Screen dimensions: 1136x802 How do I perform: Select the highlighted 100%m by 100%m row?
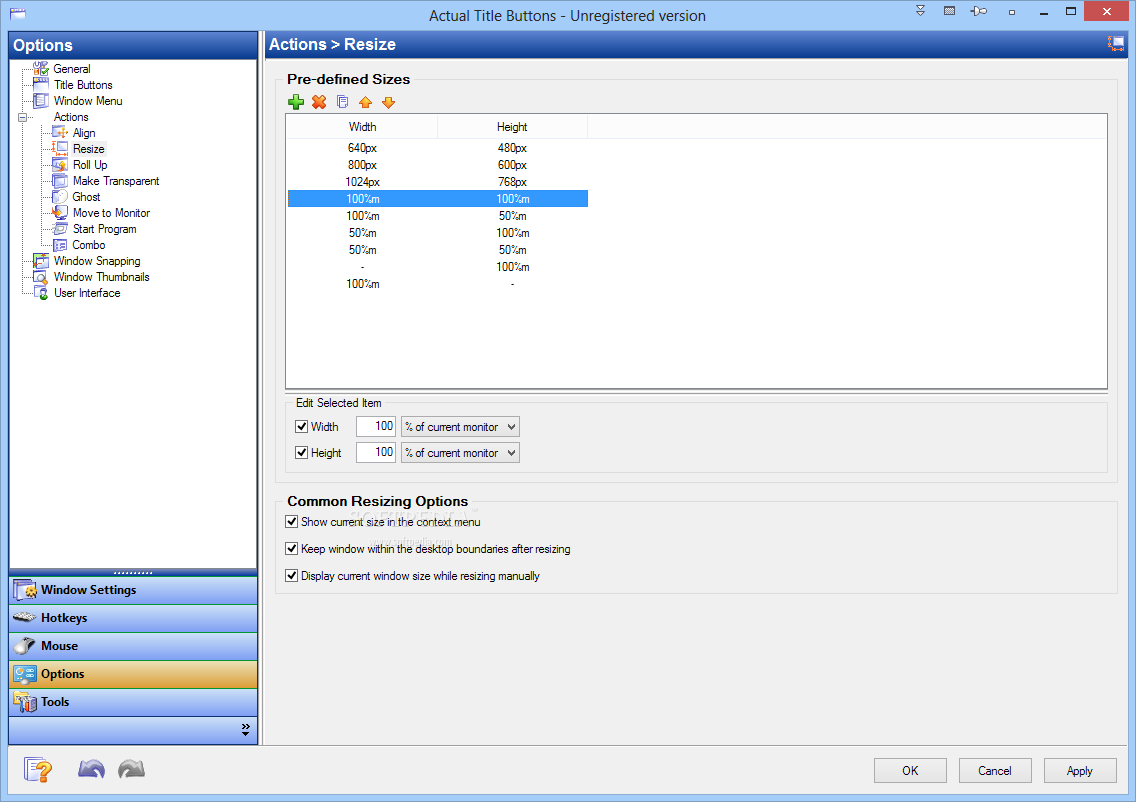(438, 199)
